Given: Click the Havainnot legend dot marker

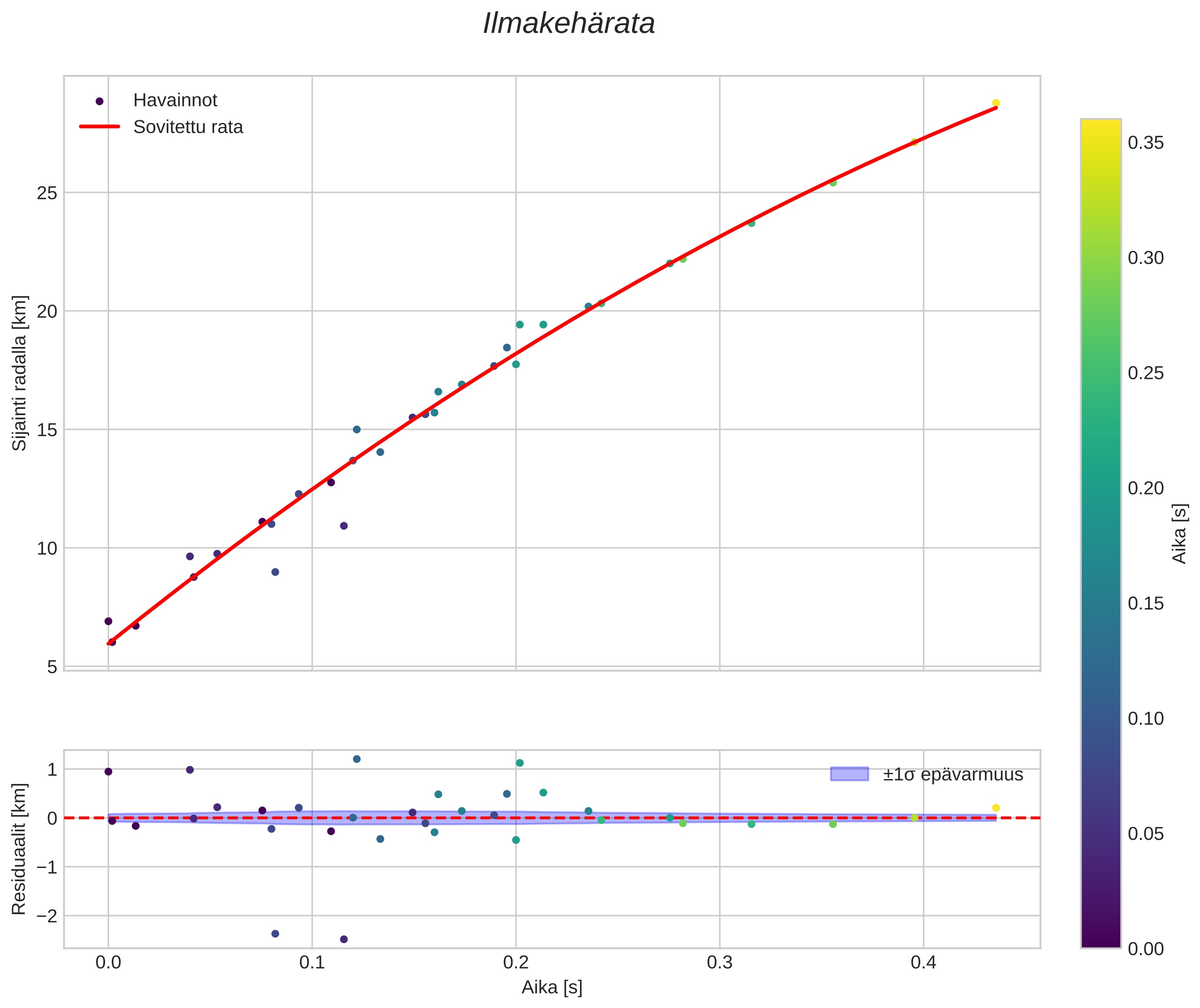Looking at the screenshot, I should coord(100,101).
